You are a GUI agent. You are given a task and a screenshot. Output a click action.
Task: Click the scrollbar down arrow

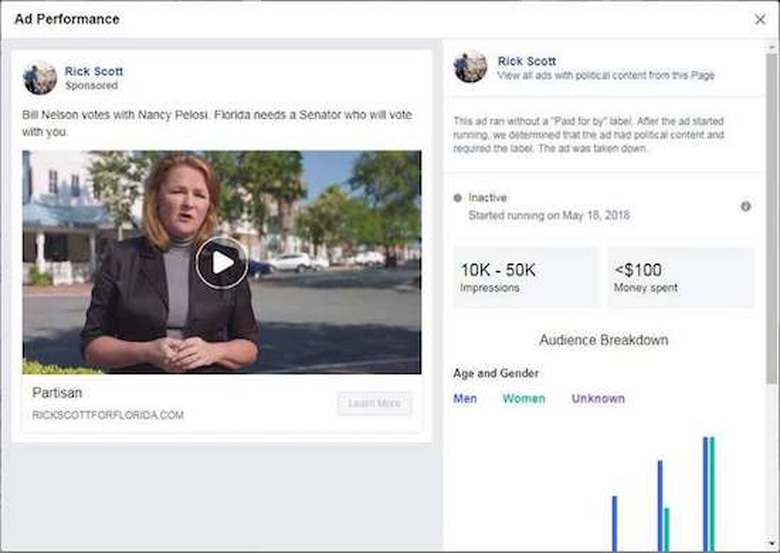pyautogui.click(x=772, y=543)
